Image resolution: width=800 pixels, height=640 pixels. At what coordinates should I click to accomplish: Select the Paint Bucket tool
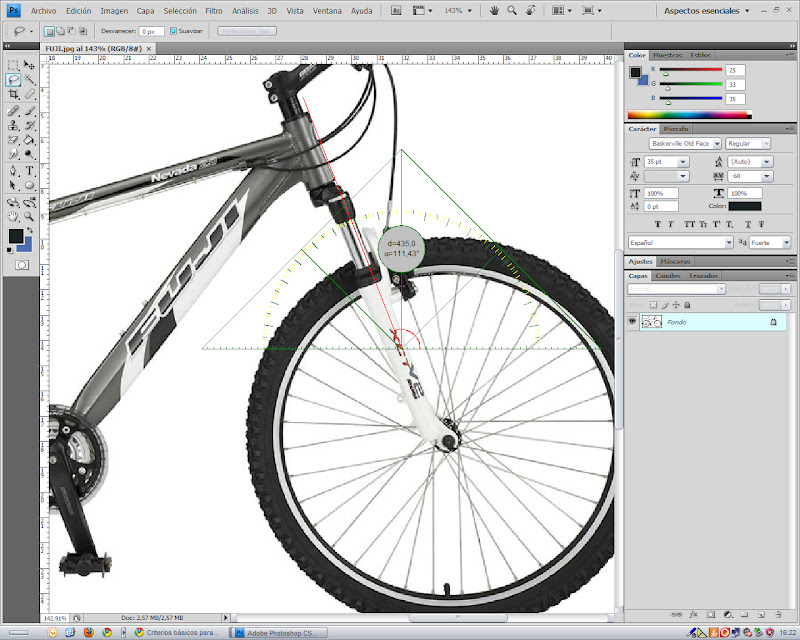click(x=29, y=139)
